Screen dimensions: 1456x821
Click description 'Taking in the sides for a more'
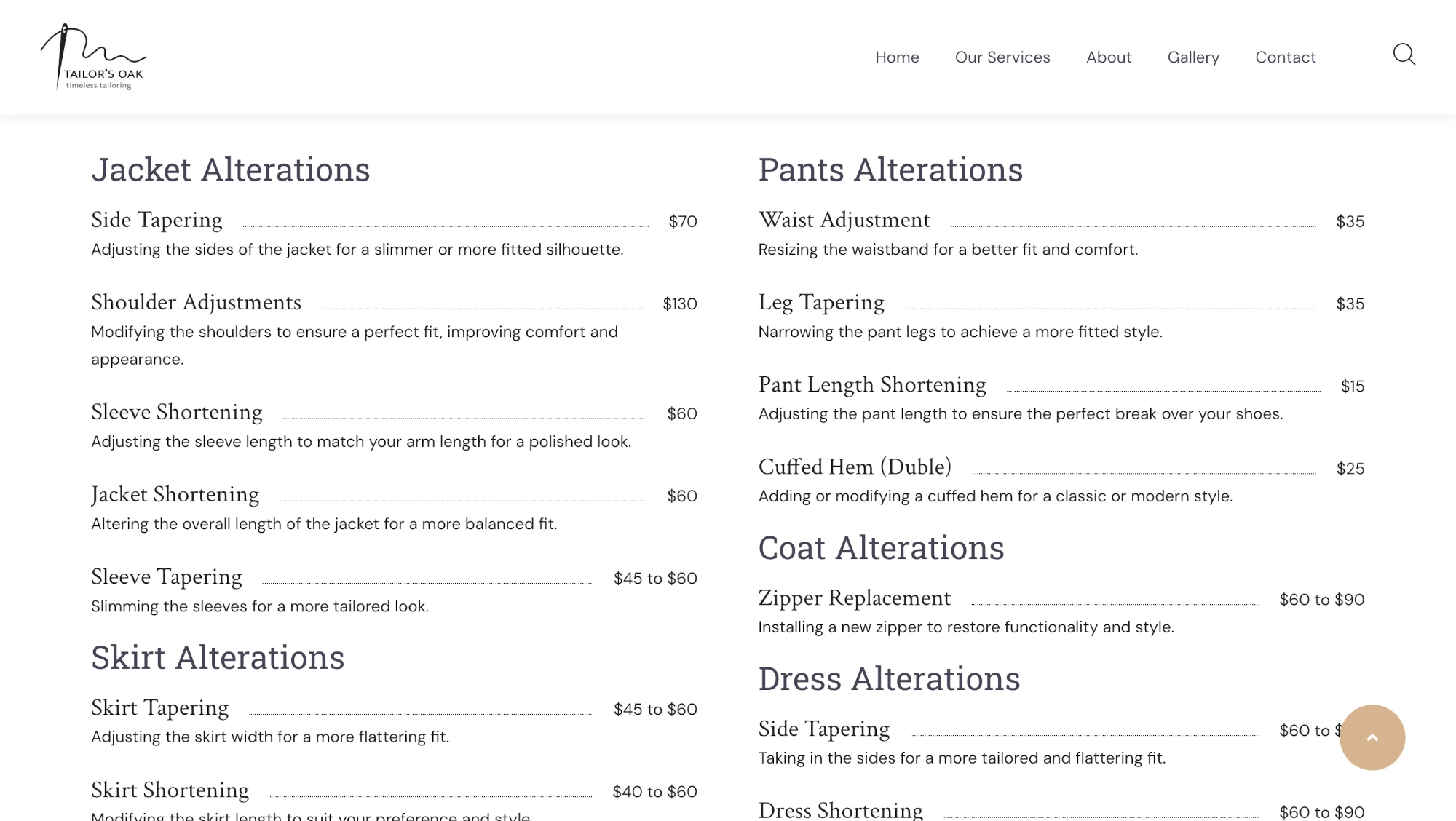(x=962, y=758)
